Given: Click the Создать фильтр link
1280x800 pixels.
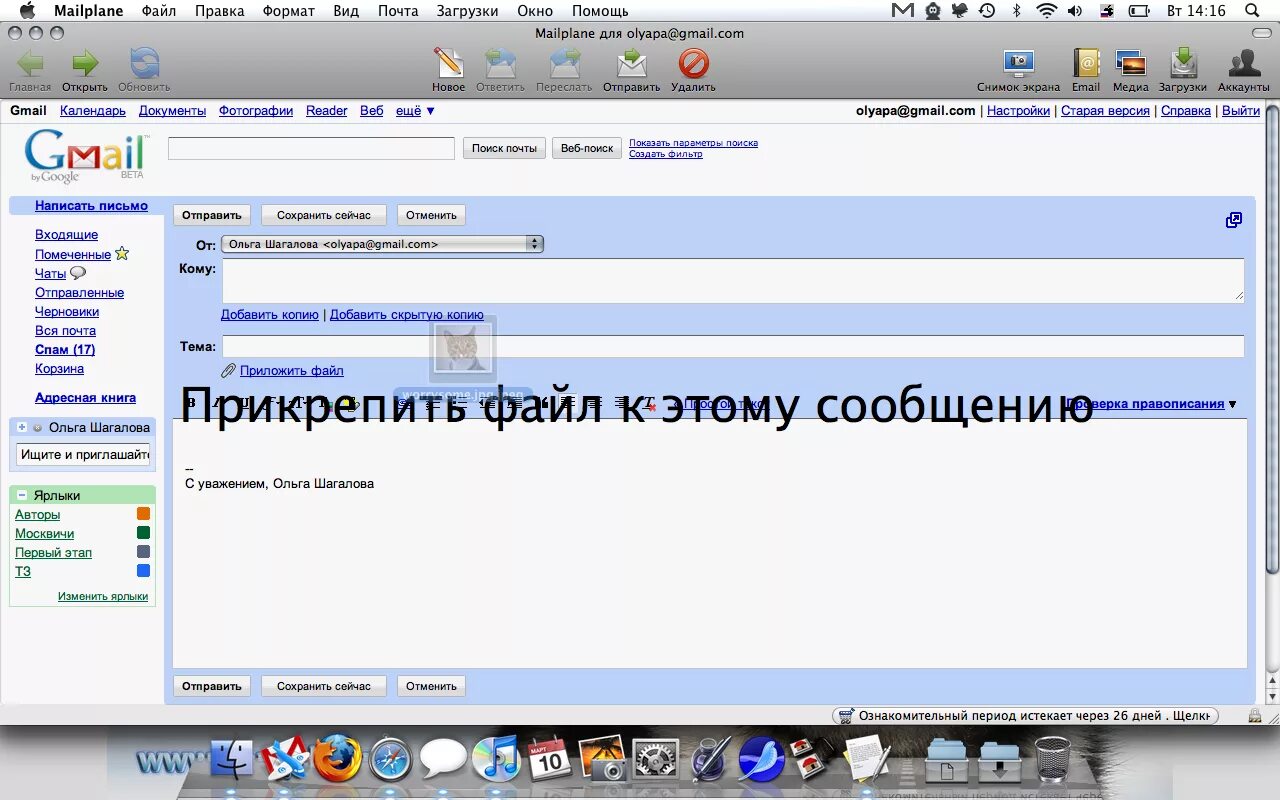Looking at the screenshot, I should (665, 154).
